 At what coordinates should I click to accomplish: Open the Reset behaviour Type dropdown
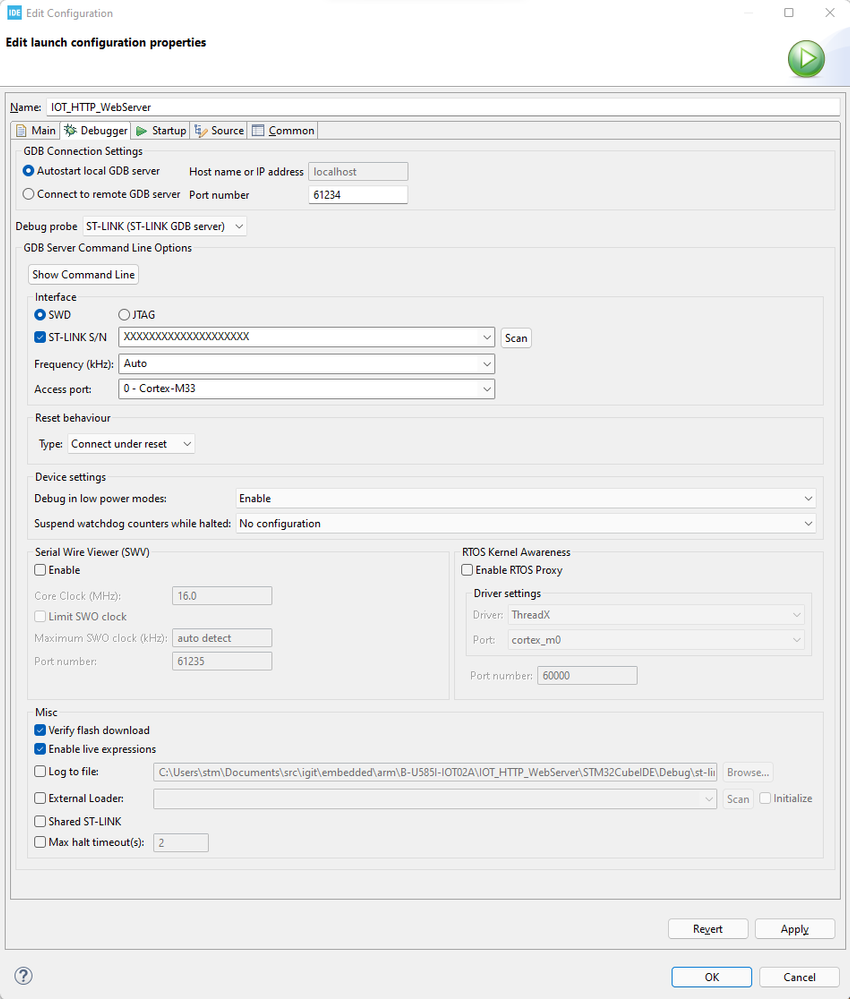131,443
